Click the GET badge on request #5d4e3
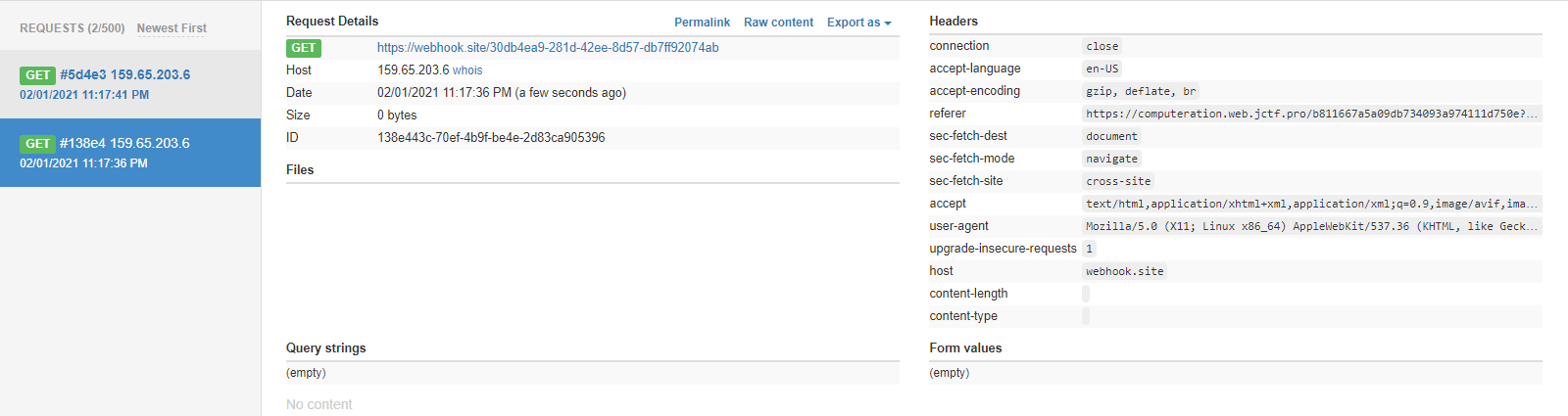 click(x=38, y=75)
